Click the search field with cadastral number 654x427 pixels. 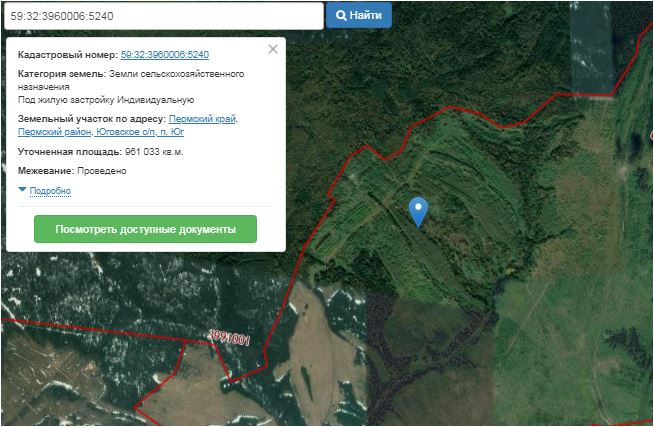(164, 16)
